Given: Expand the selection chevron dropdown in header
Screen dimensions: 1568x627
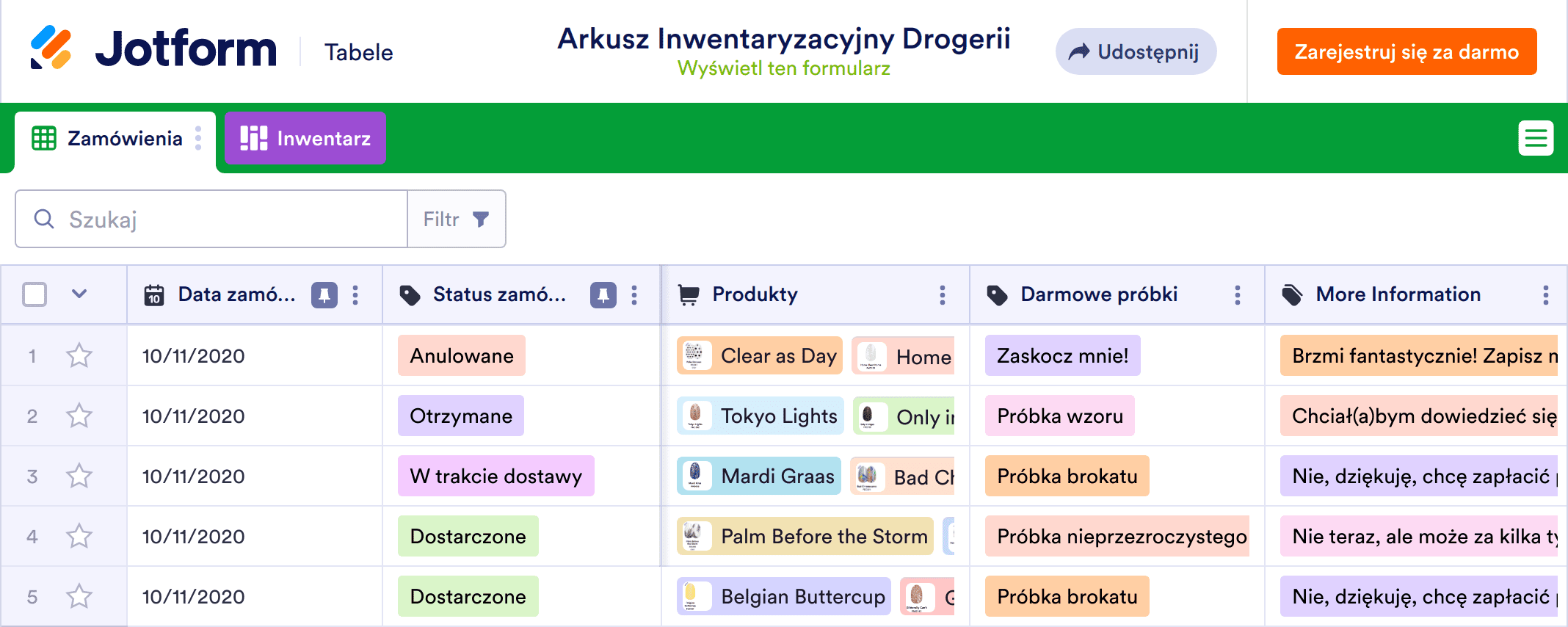Looking at the screenshot, I should 79,294.
